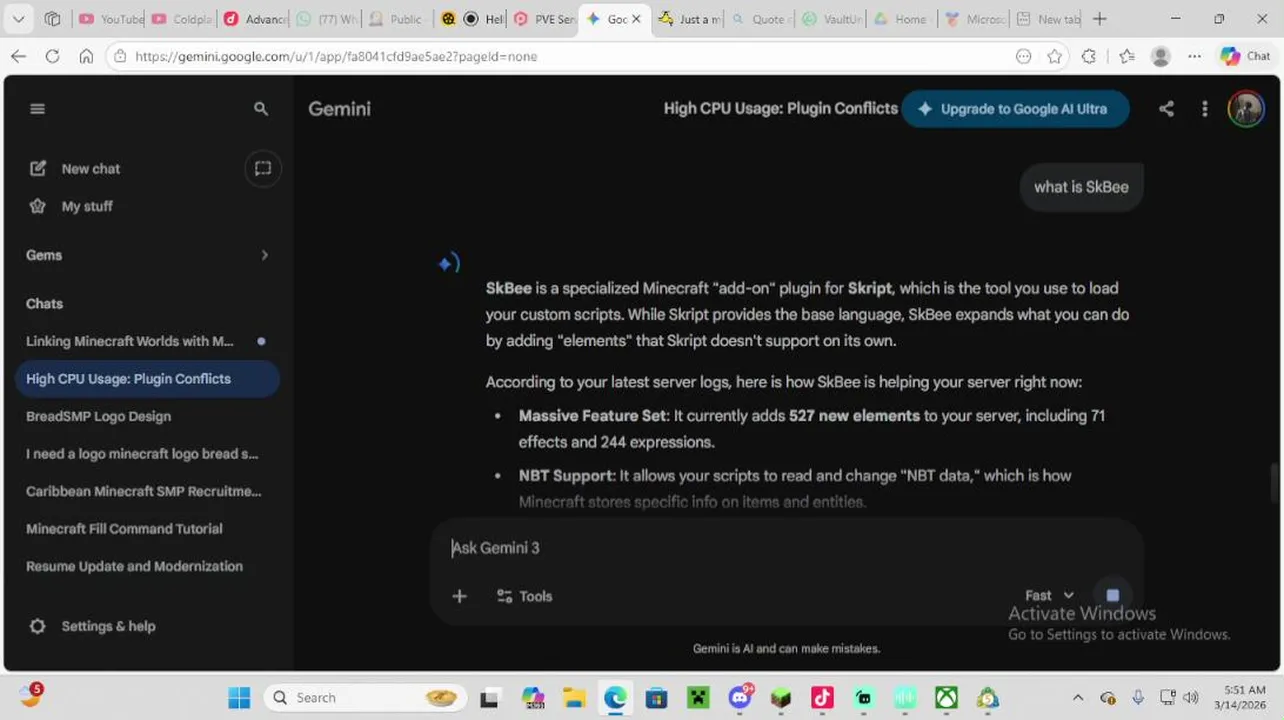This screenshot has width=1284, height=720.
Task: Open the tab search dropdown arrow
Action: [18, 19]
